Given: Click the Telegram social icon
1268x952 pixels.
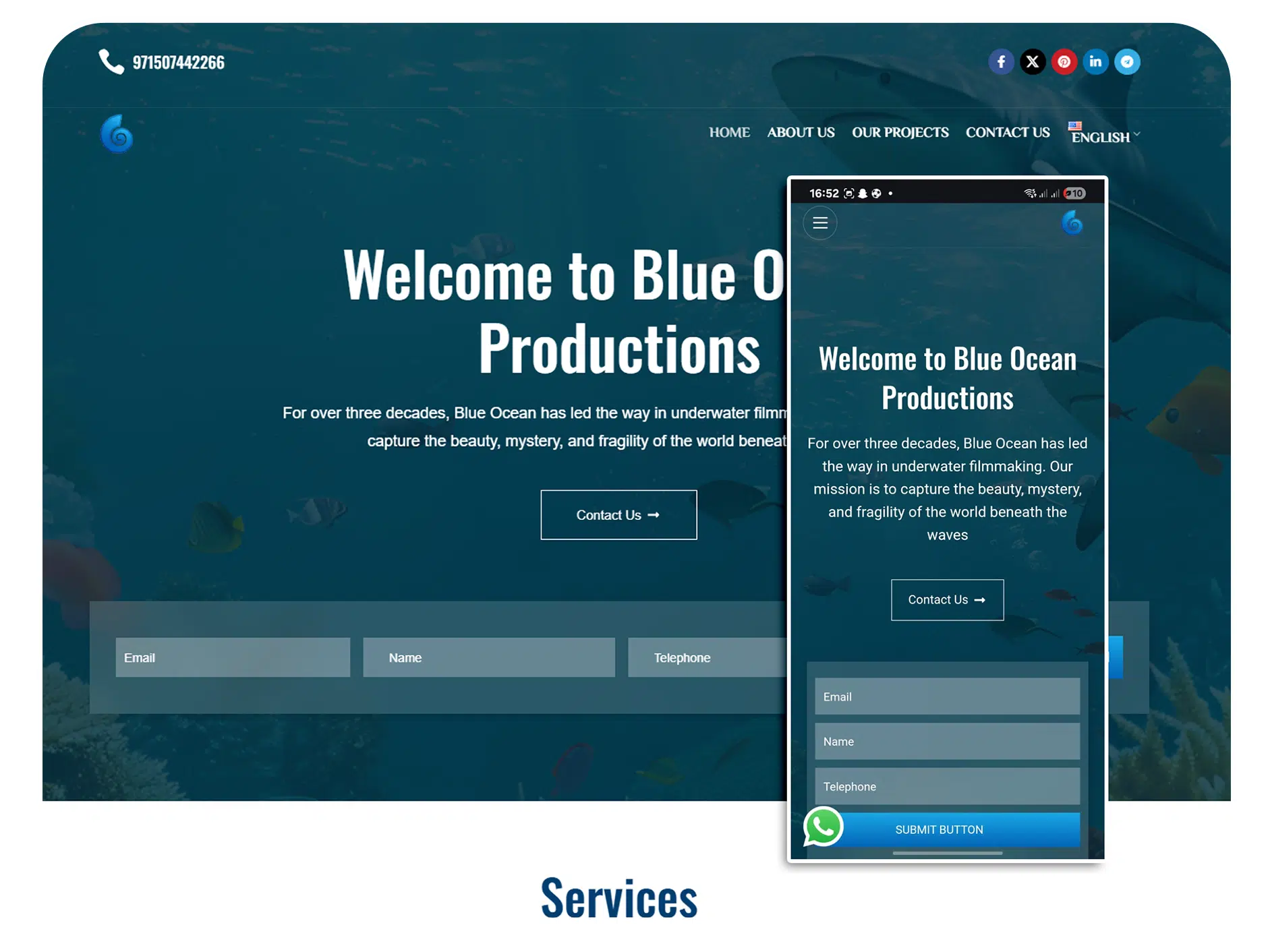Looking at the screenshot, I should click(x=1127, y=62).
